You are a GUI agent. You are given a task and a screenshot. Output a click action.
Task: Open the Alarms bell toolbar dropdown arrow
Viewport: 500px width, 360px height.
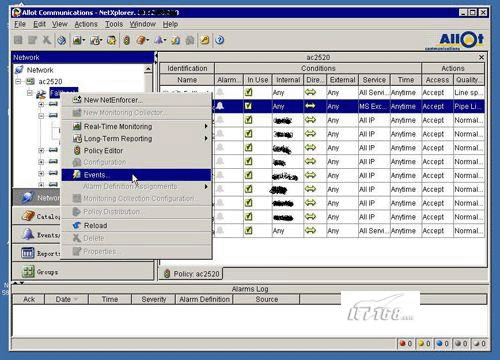click(165, 40)
